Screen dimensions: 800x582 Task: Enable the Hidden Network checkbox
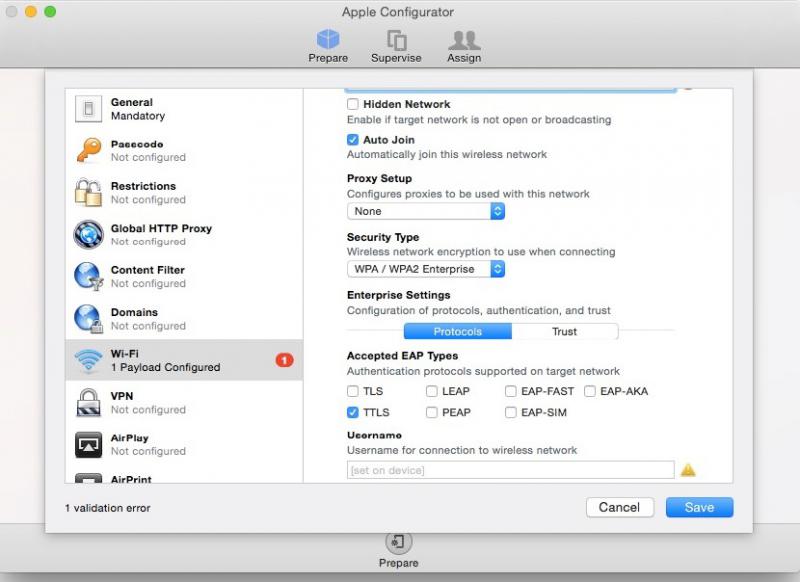(353, 104)
